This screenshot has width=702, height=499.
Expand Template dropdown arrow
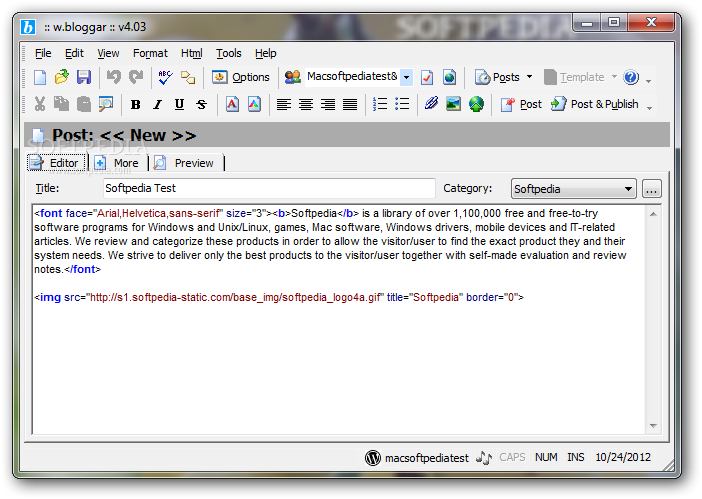614,77
